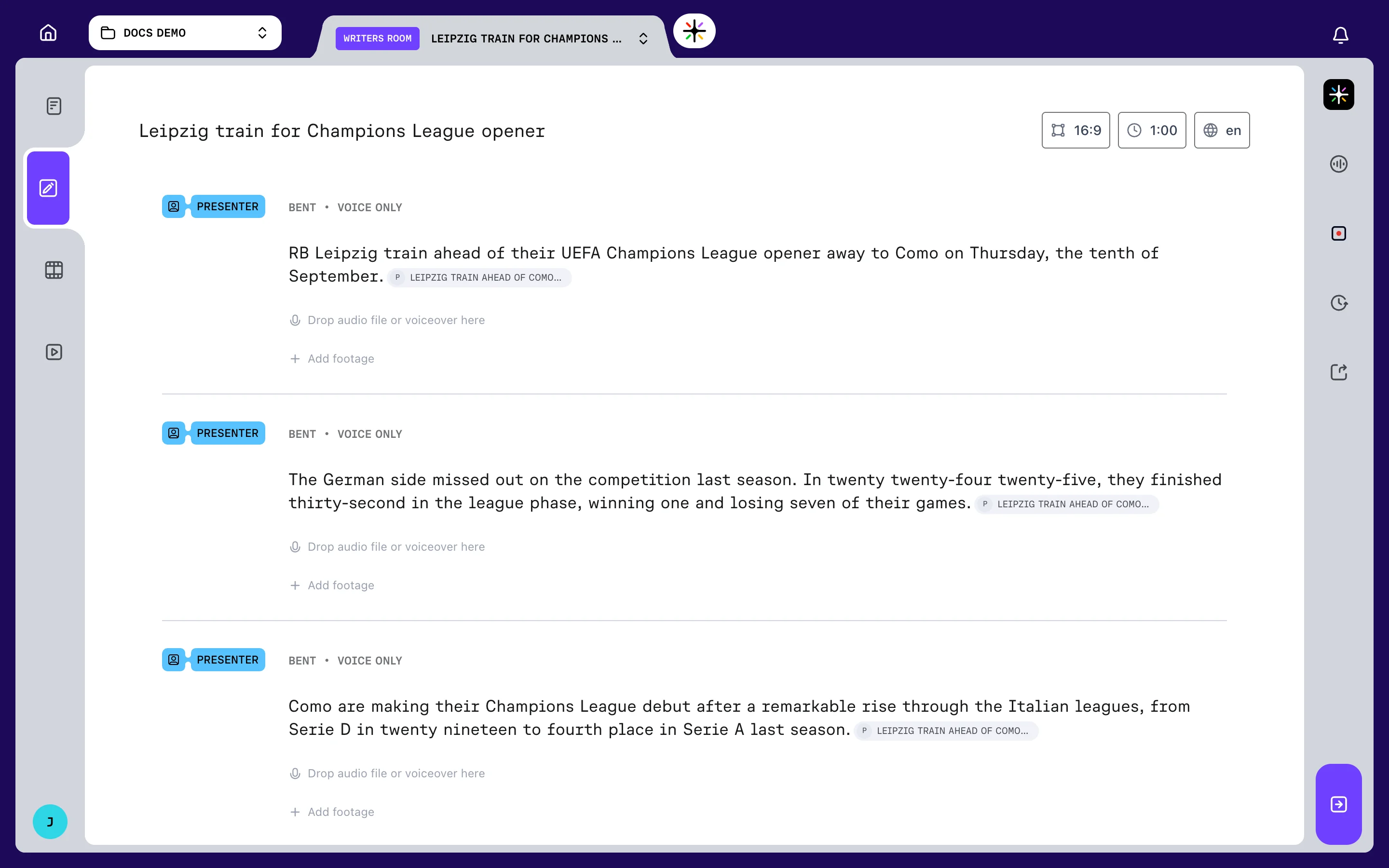The height and width of the screenshot is (868, 1389).
Task: Open the DOCS DEMO project dropdown
Action: [x=185, y=33]
